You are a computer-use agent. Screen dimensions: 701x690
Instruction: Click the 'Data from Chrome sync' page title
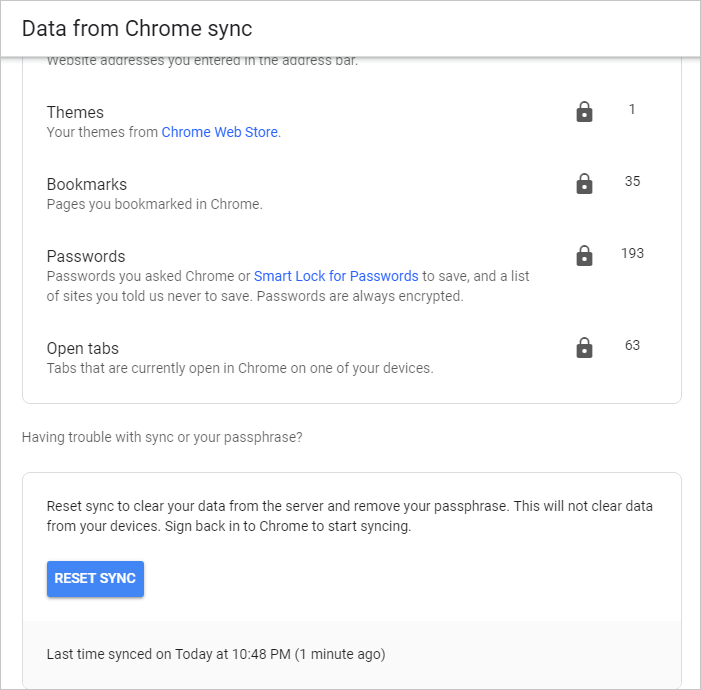137,29
